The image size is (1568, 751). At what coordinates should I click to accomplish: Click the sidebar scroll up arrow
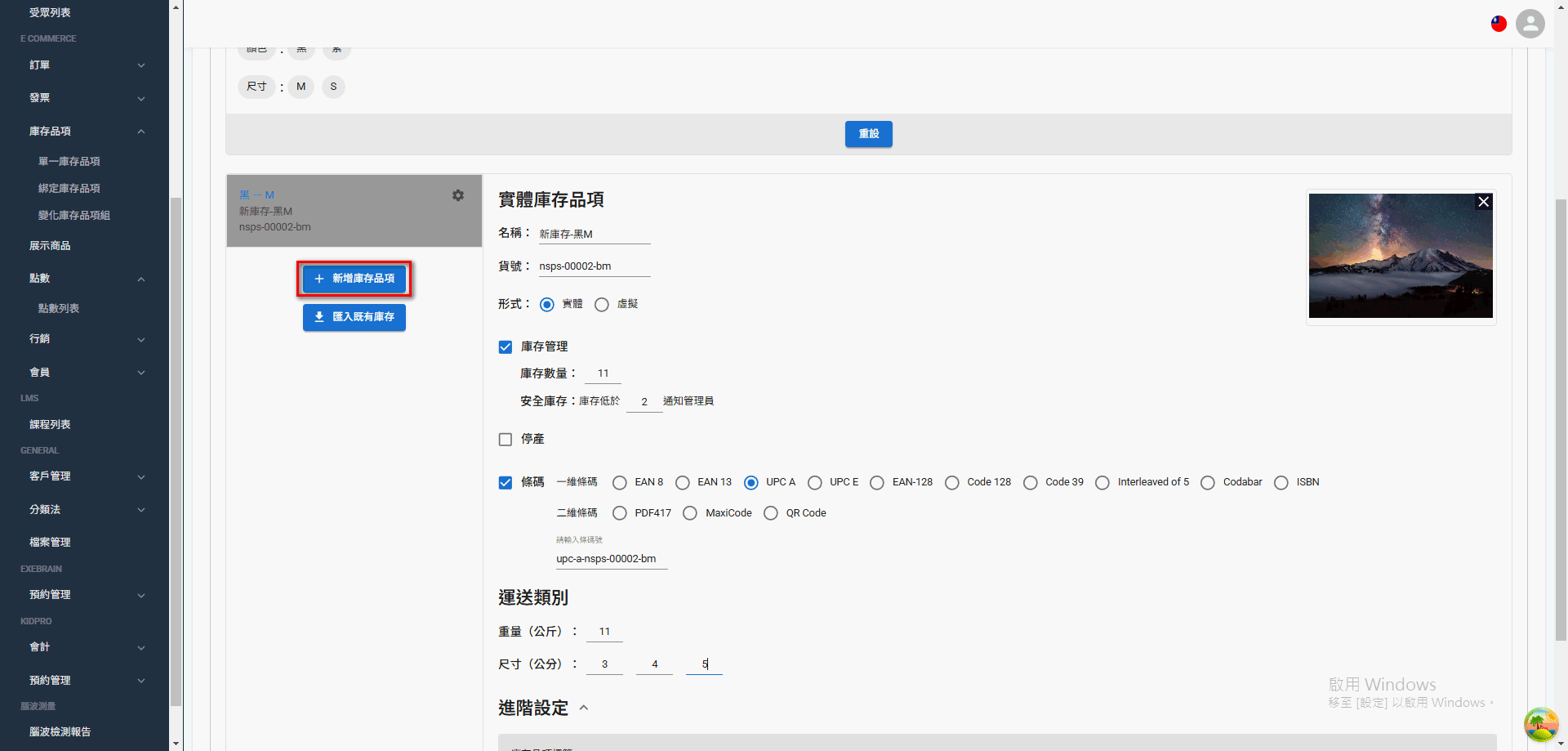pyautogui.click(x=176, y=7)
